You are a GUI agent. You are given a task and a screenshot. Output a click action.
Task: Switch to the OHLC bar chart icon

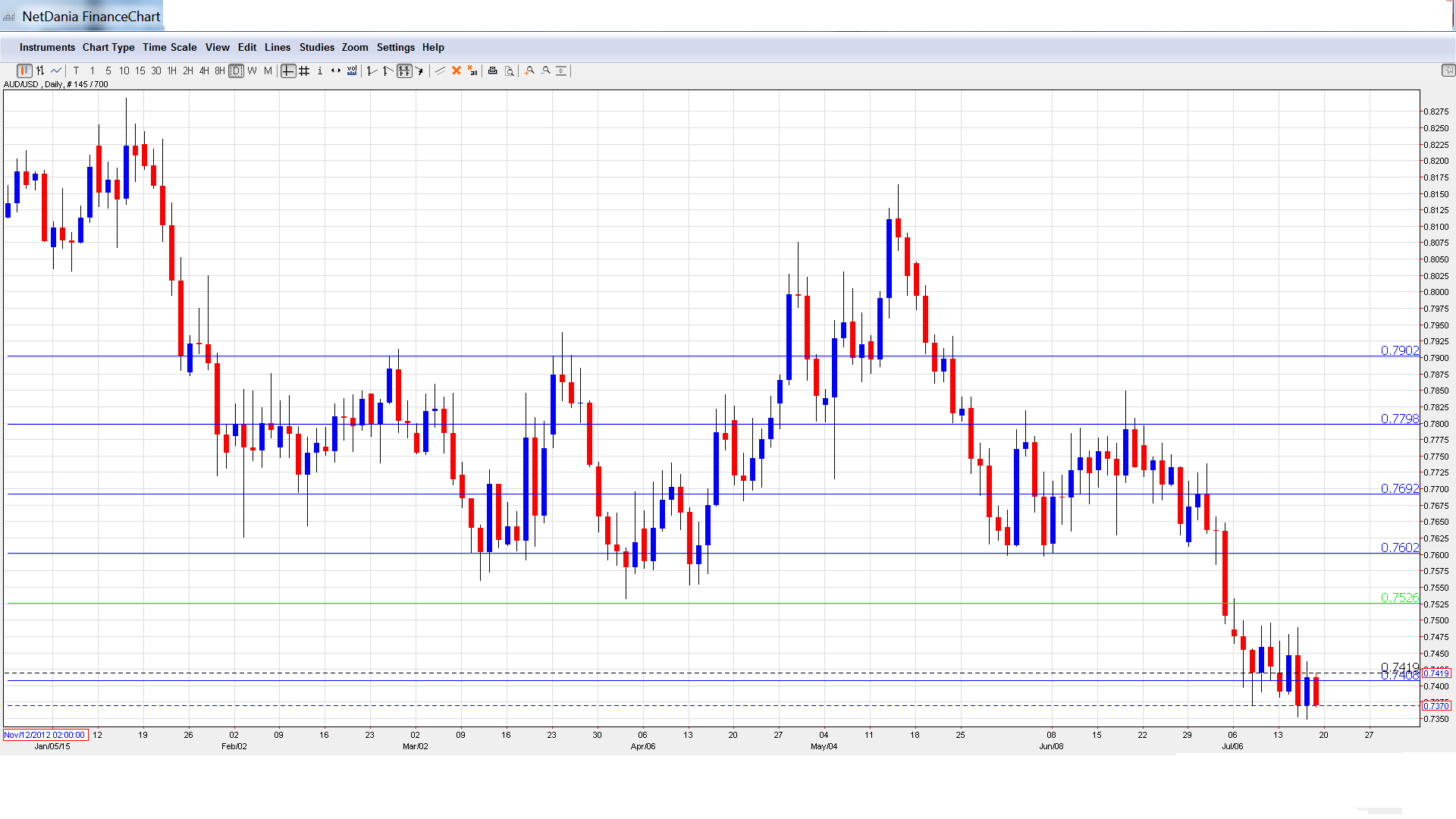click(x=40, y=71)
